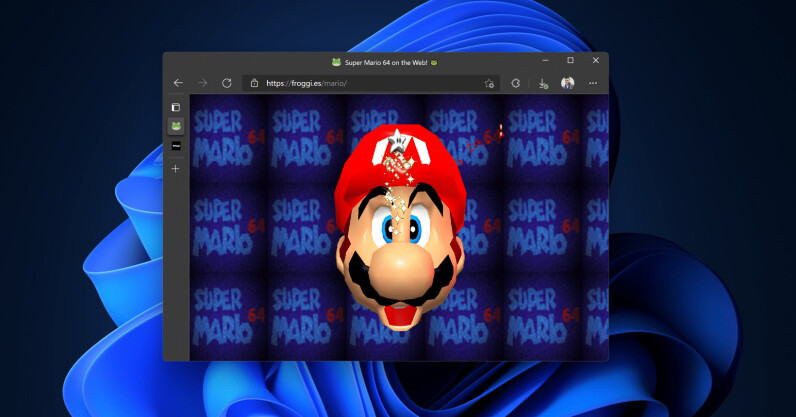Open a new tab with plus button
This screenshot has height=417, width=796.
pos(176,169)
